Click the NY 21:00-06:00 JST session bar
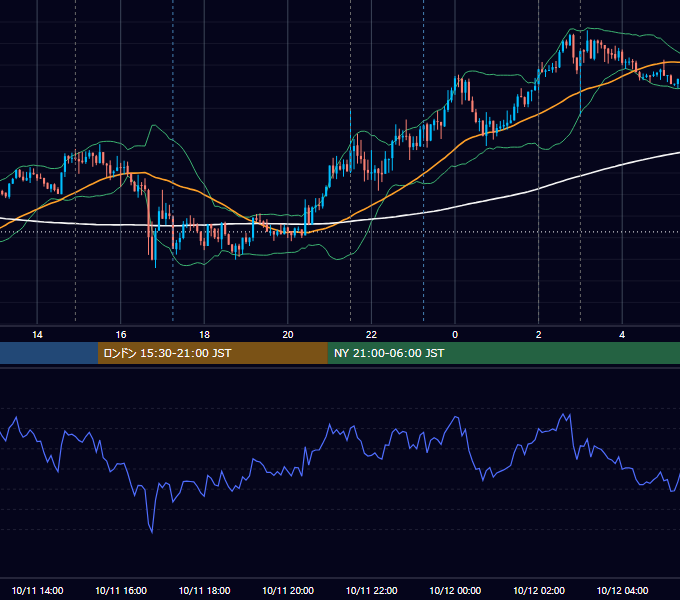The height and width of the screenshot is (600, 680). pos(503,353)
